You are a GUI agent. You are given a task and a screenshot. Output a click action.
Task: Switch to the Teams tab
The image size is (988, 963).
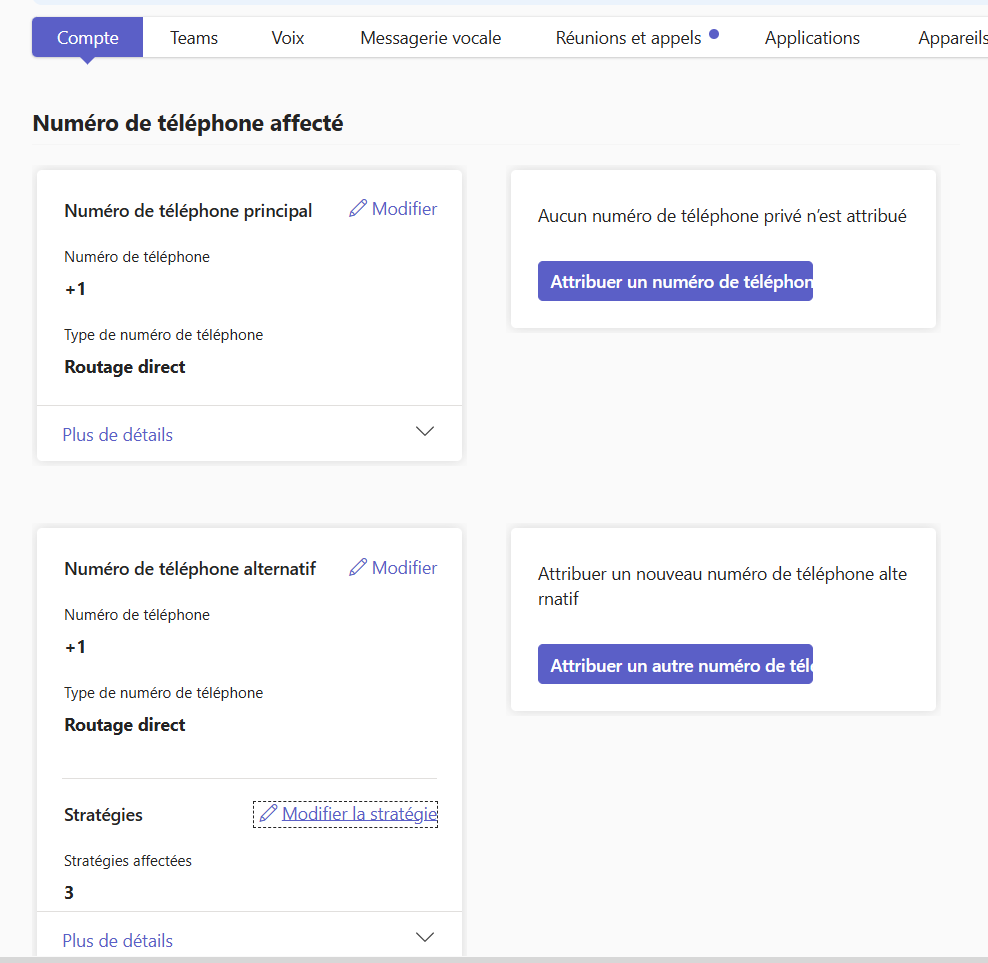(194, 38)
